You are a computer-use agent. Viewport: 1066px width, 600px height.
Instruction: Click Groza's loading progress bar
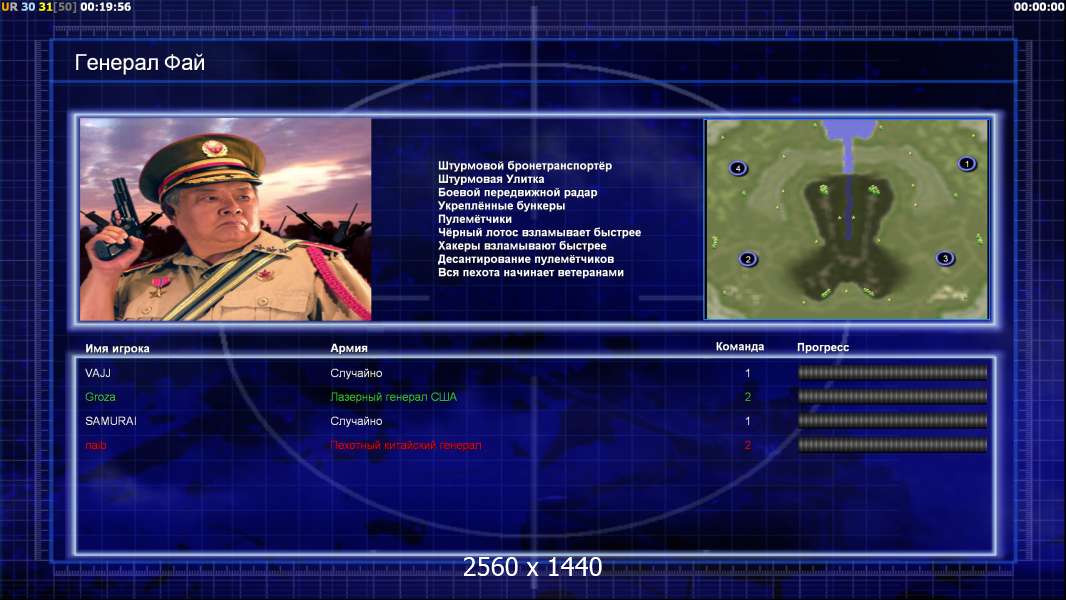[893, 396]
